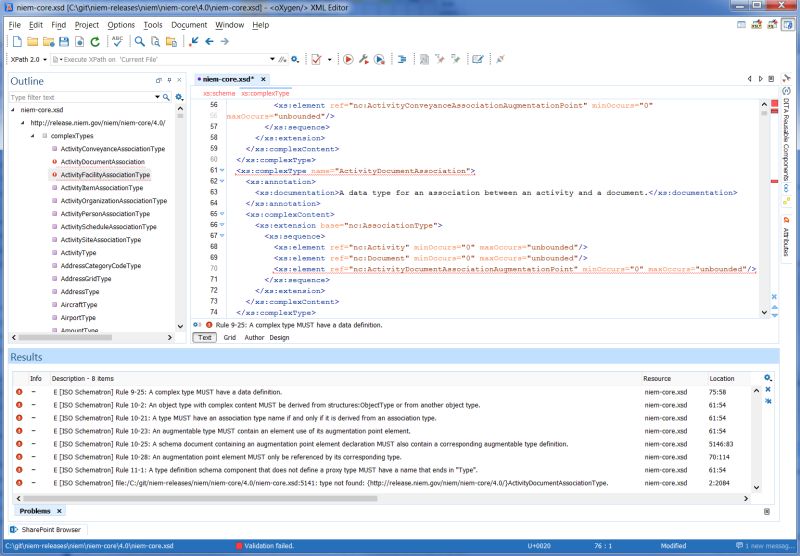800x556 pixels.
Task: Go to last modification arrow icon
Action: [193, 42]
